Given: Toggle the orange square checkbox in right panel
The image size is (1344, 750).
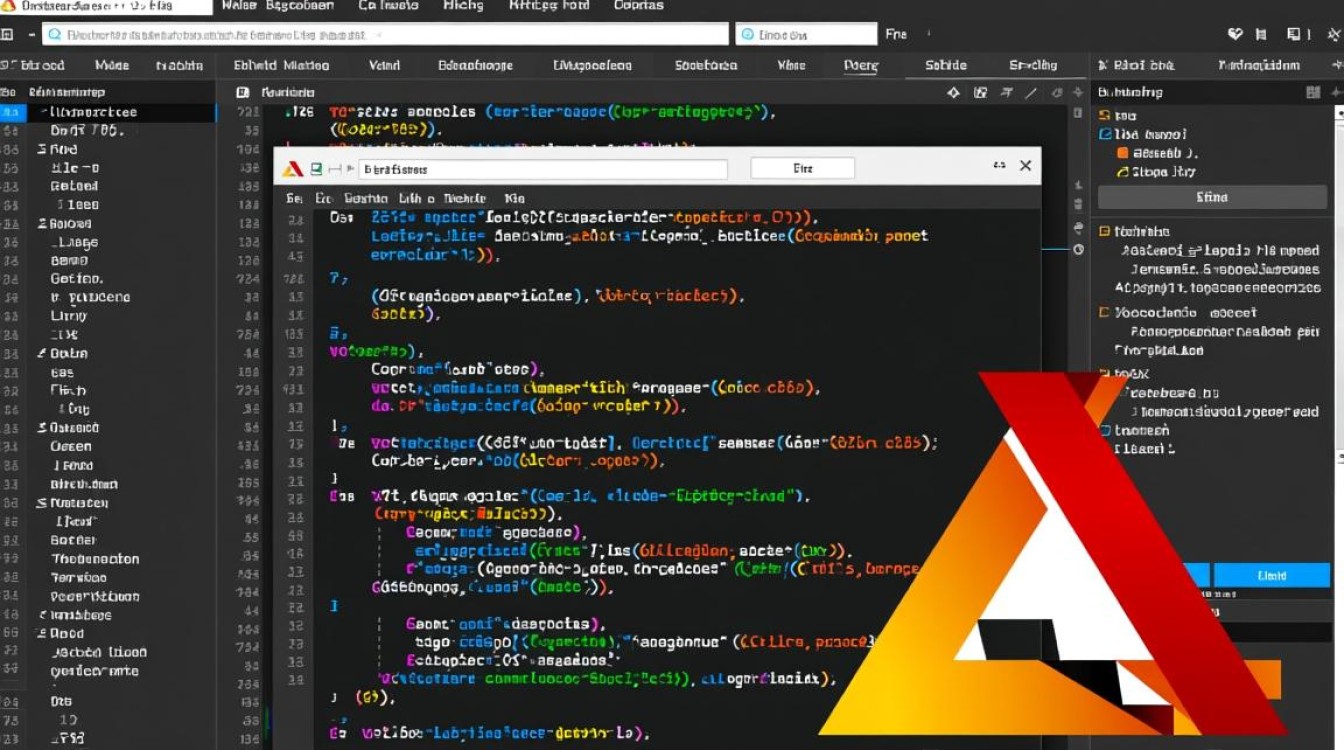Looking at the screenshot, I should tap(1122, 153).
